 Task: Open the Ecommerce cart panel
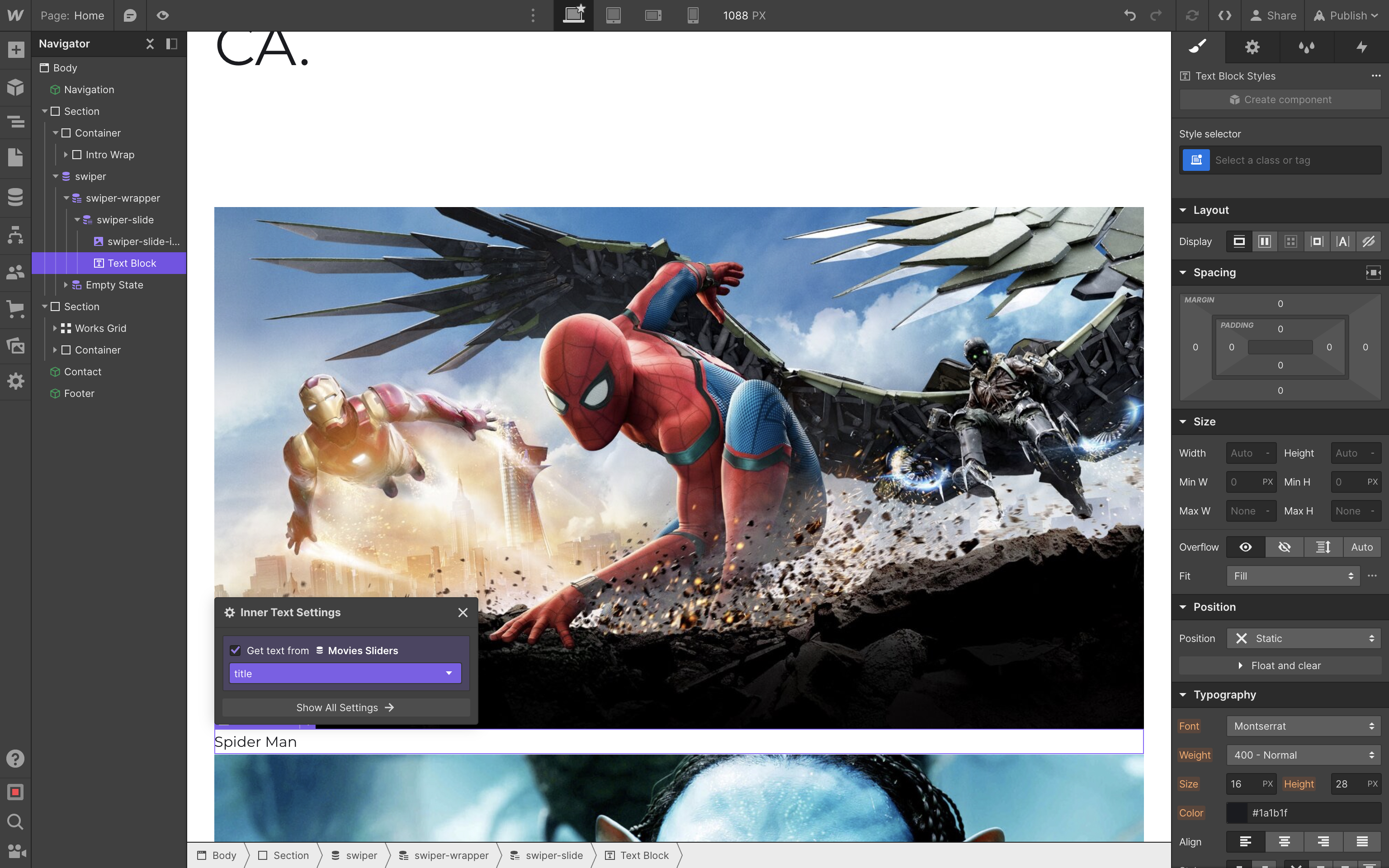(x=15, y=308)
